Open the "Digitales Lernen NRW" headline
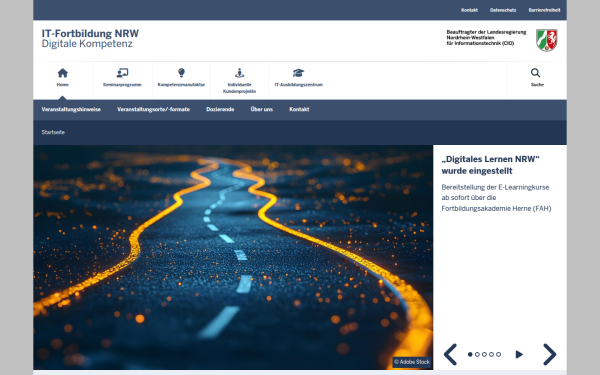Screen dimensions: 600x375 pyautogui.click(x=490, y=165)
